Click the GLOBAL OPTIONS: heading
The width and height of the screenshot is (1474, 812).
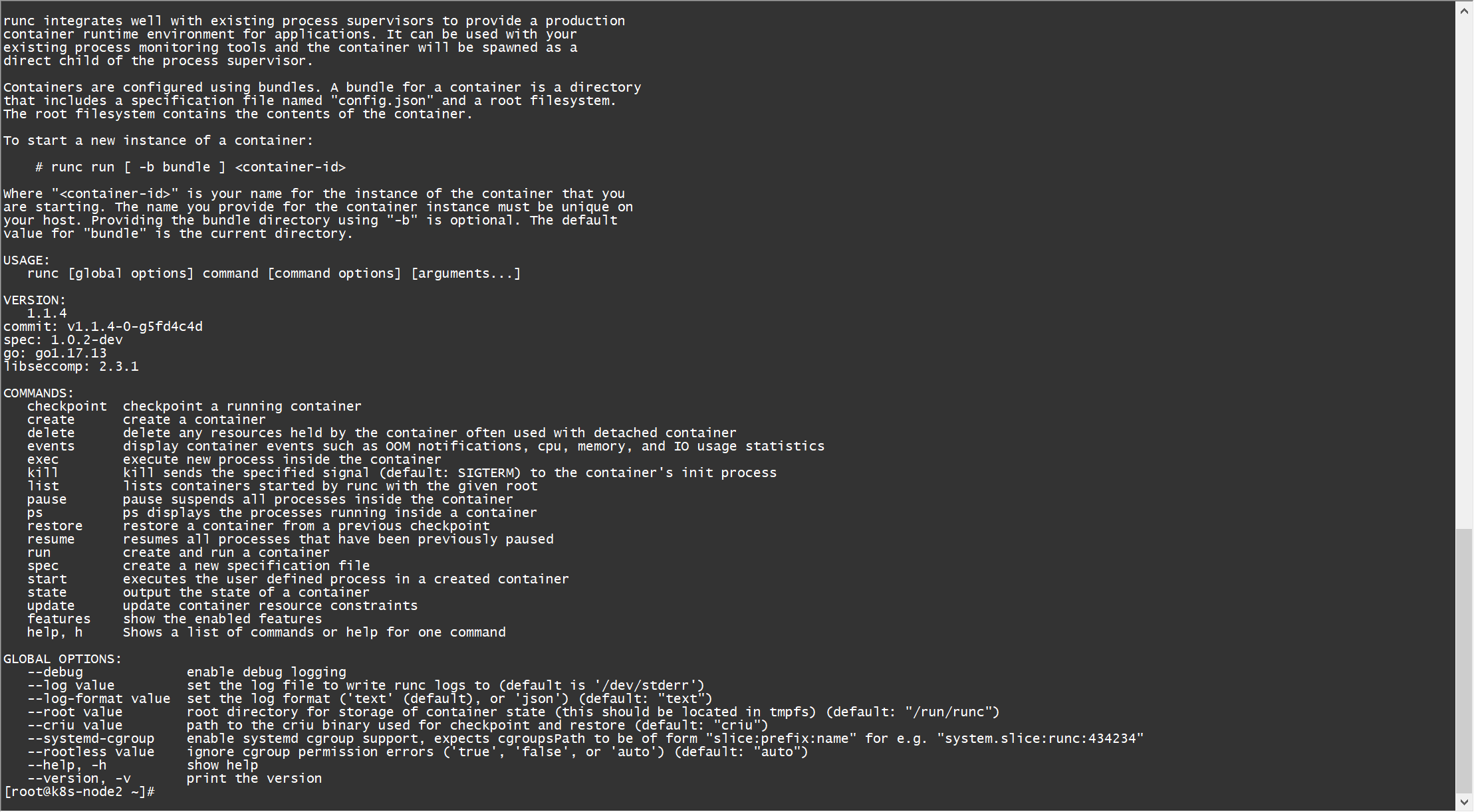click(62, 659)
